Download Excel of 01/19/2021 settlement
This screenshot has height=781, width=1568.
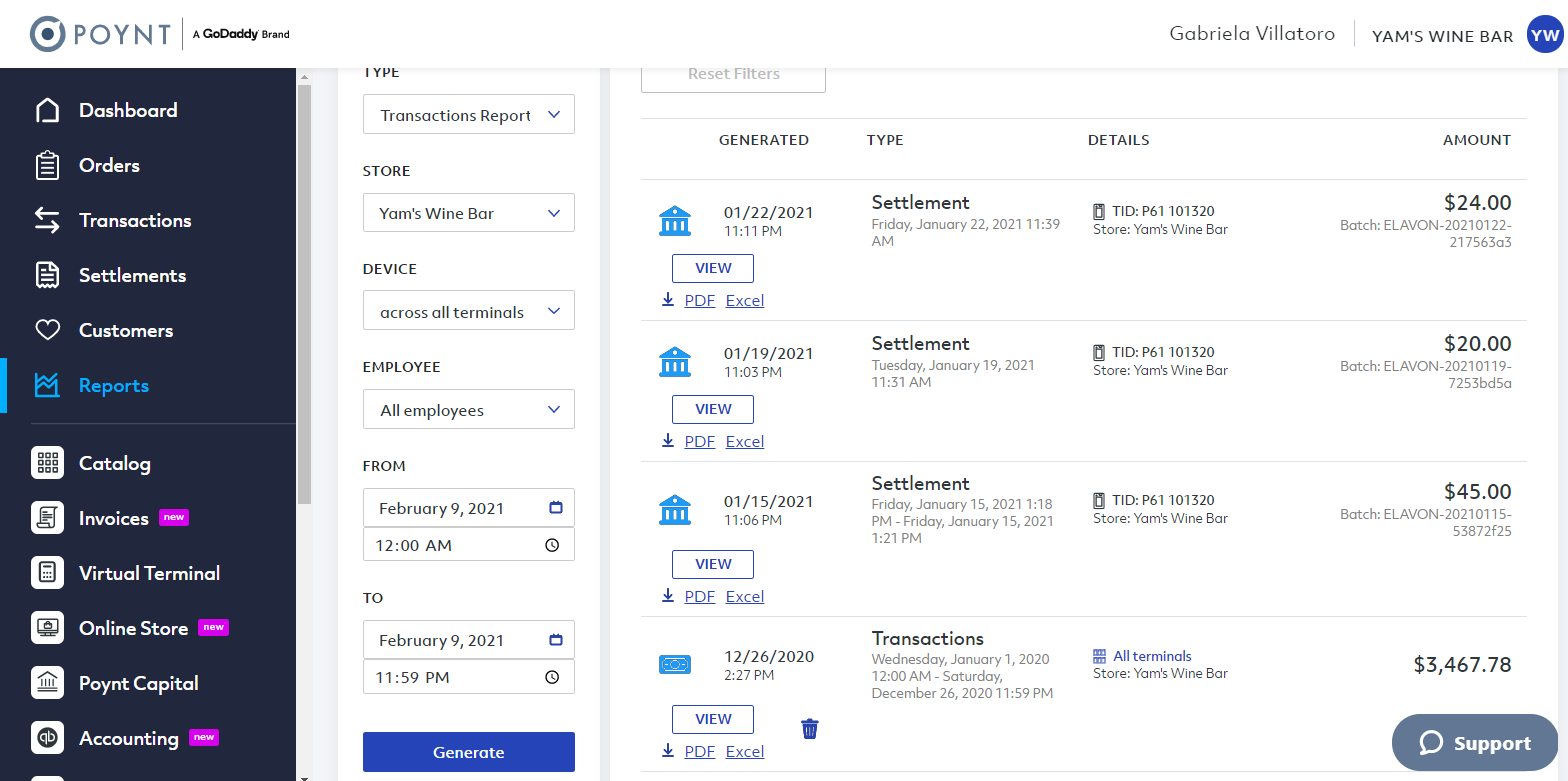coord(745,441)
